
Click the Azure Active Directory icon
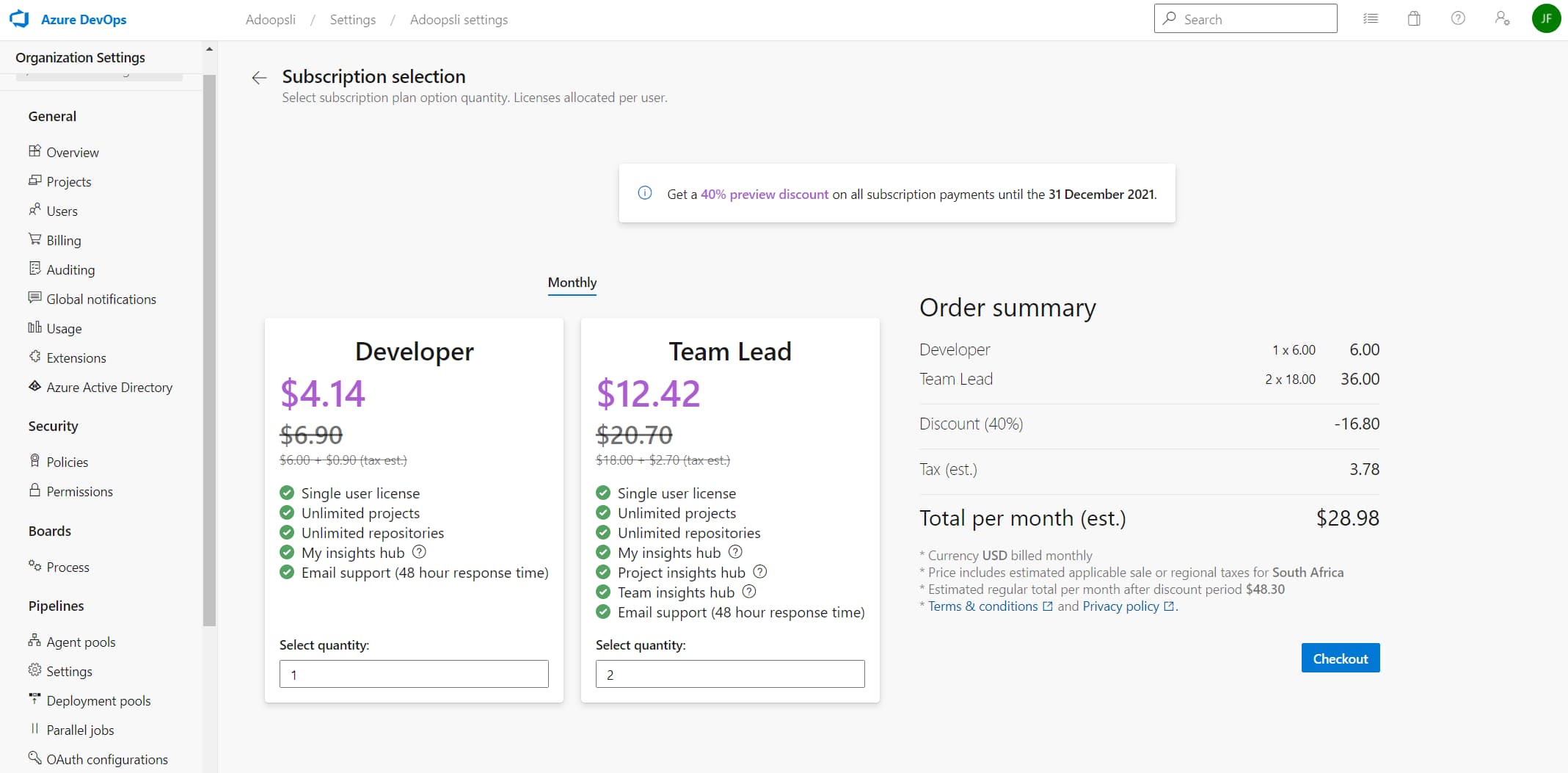click(34, 386)
